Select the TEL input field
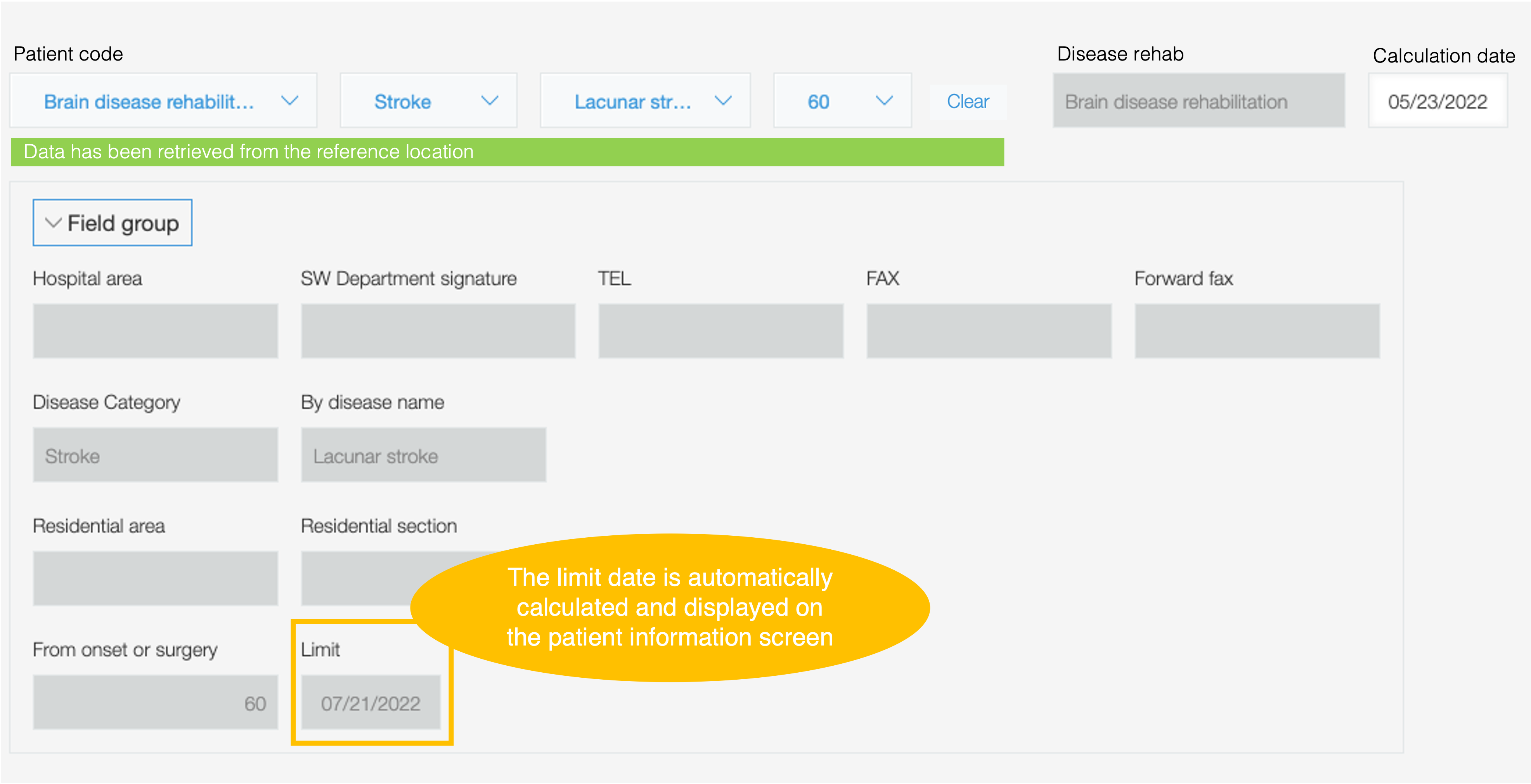1531x784 pixels. [x=720, y=331]
